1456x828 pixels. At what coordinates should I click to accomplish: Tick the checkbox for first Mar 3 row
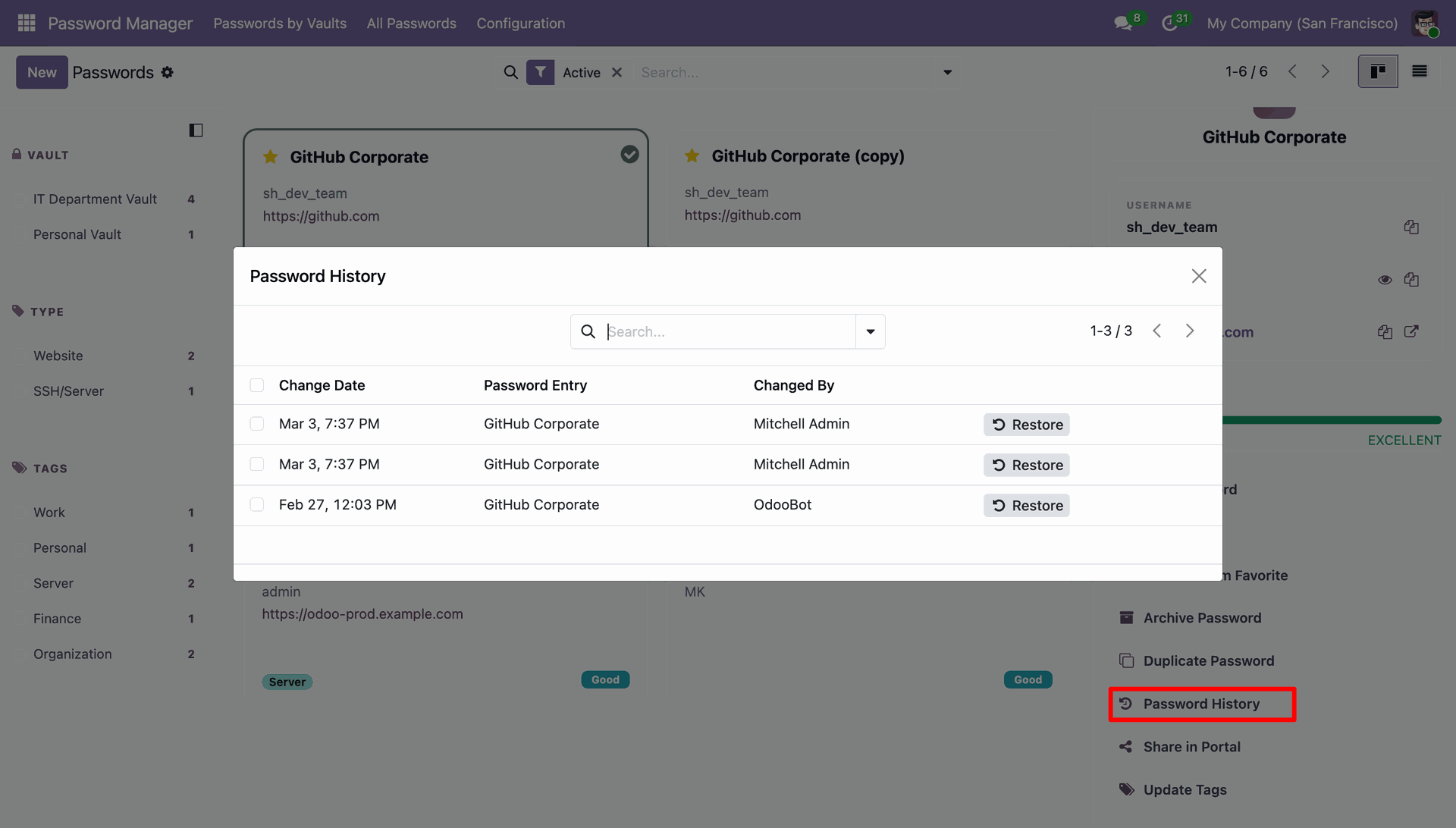pyautogui.click(x=257, y=424)
